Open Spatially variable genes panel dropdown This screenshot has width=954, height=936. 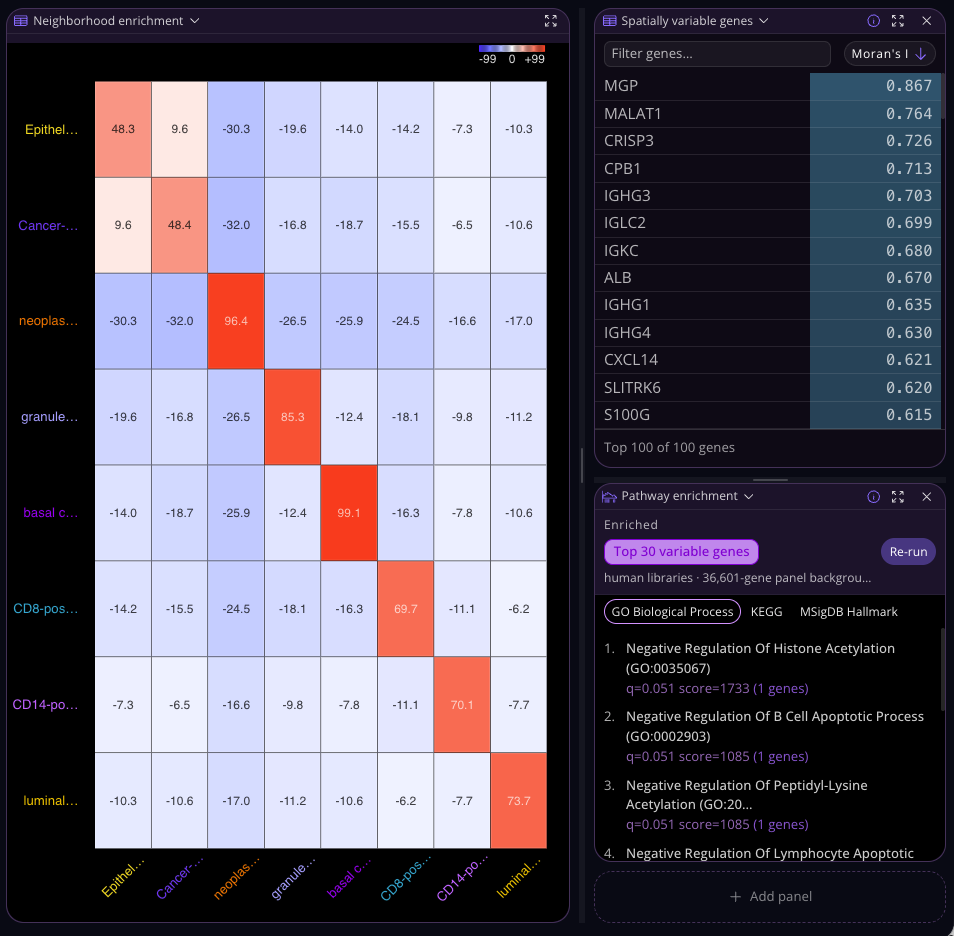[x=764, y=21]
